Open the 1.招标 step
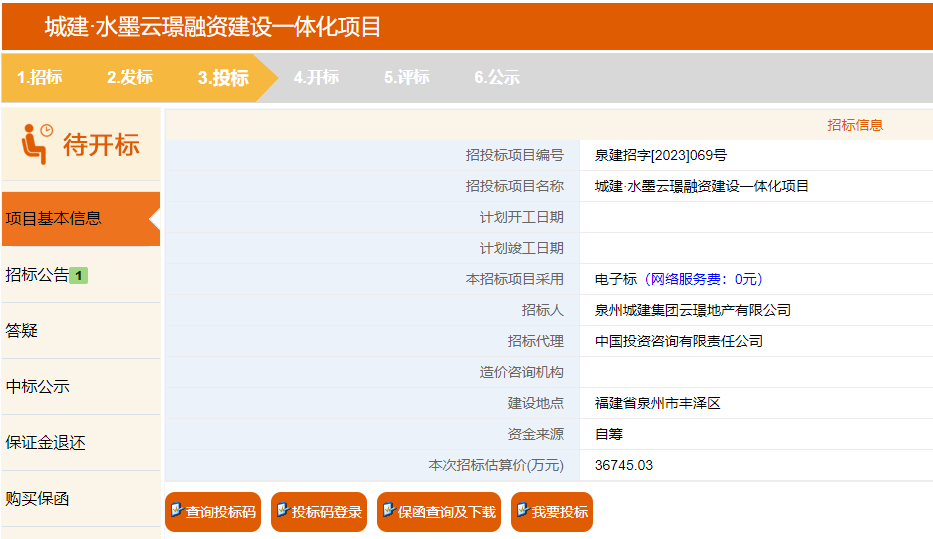The height and width of the screenshot is (539, 933). (40, 77)
